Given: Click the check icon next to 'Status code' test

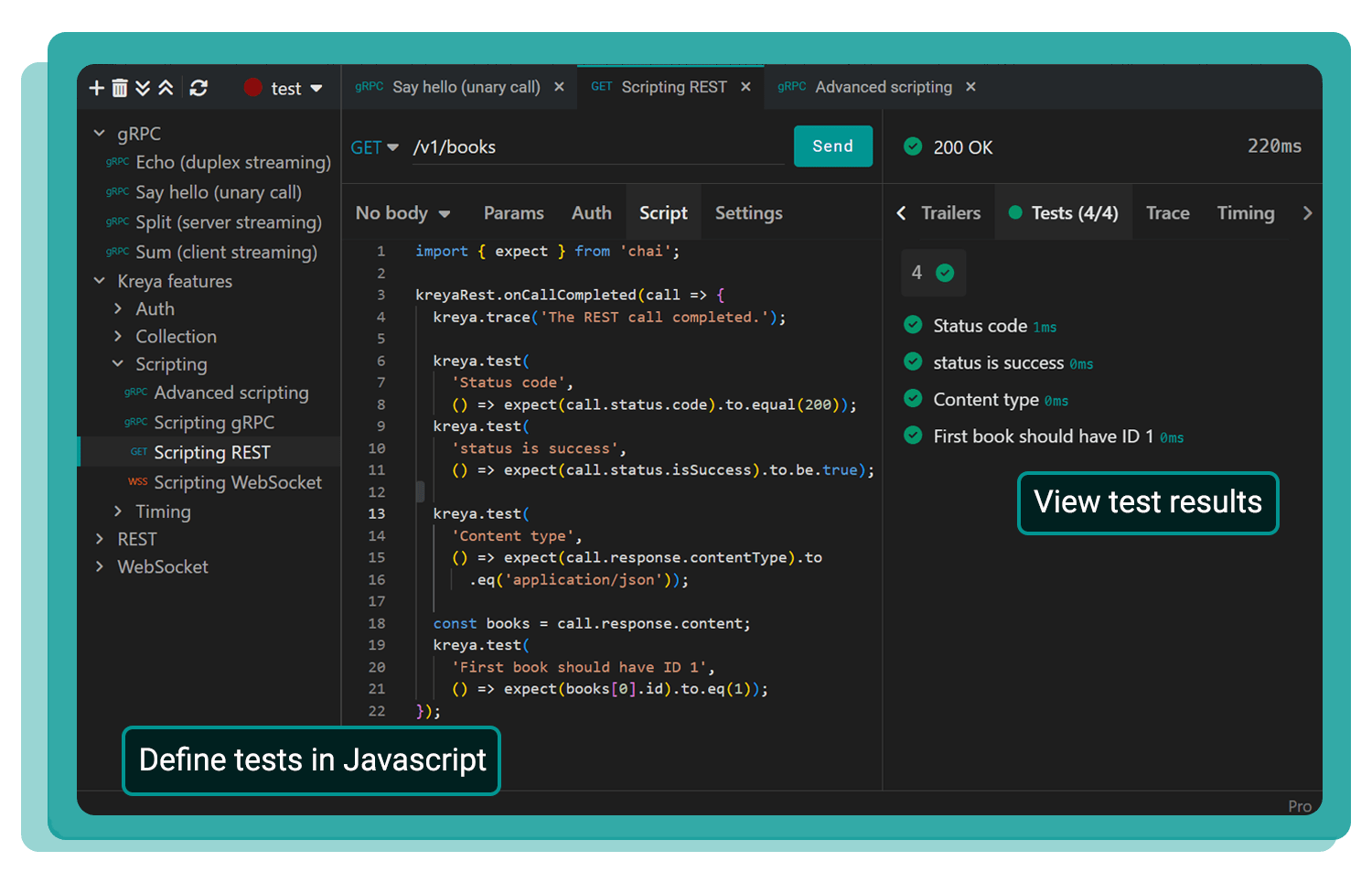Looking at the screenshot, I should [913, 325].
